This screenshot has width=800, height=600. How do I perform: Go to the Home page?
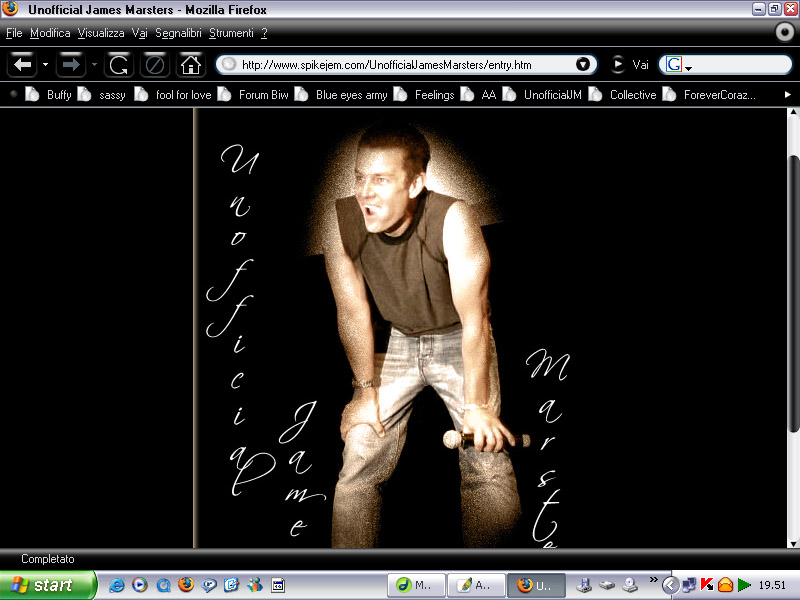(x=191, y=65)
